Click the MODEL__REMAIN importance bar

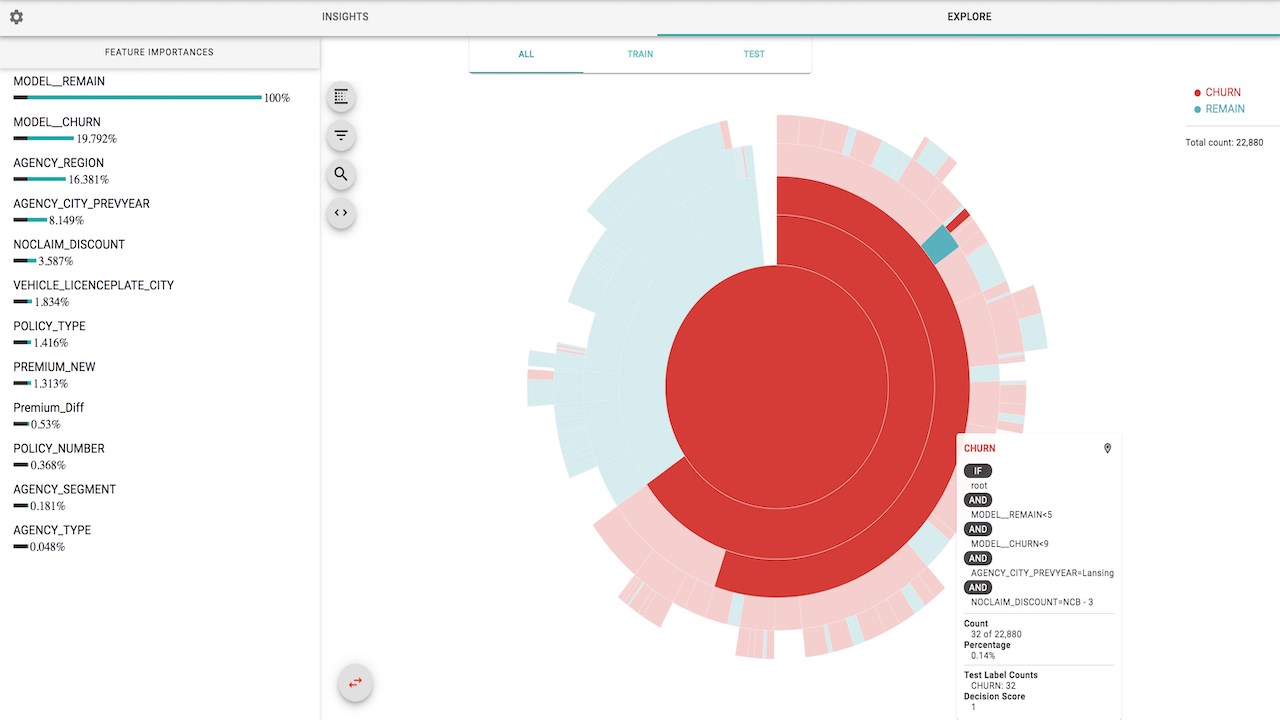pos(138,98)
